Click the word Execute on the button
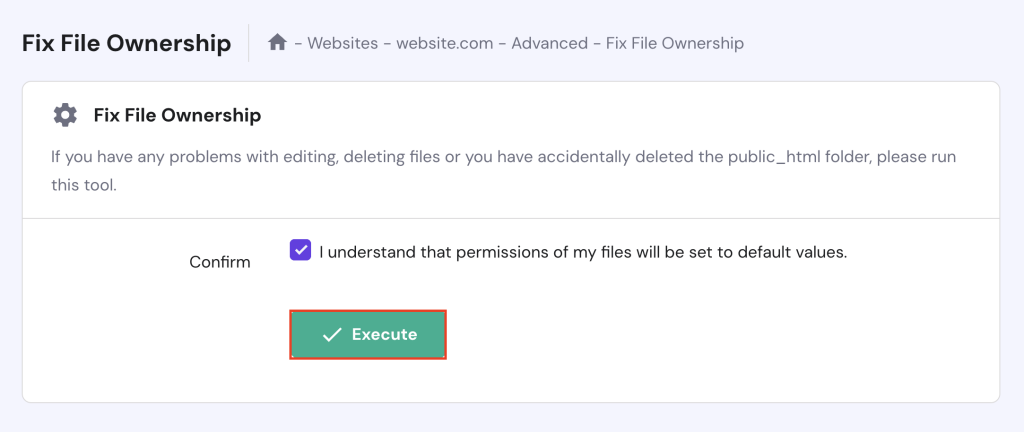The image size is (1024, 432). pyautogui.click(x=384, y=335)
